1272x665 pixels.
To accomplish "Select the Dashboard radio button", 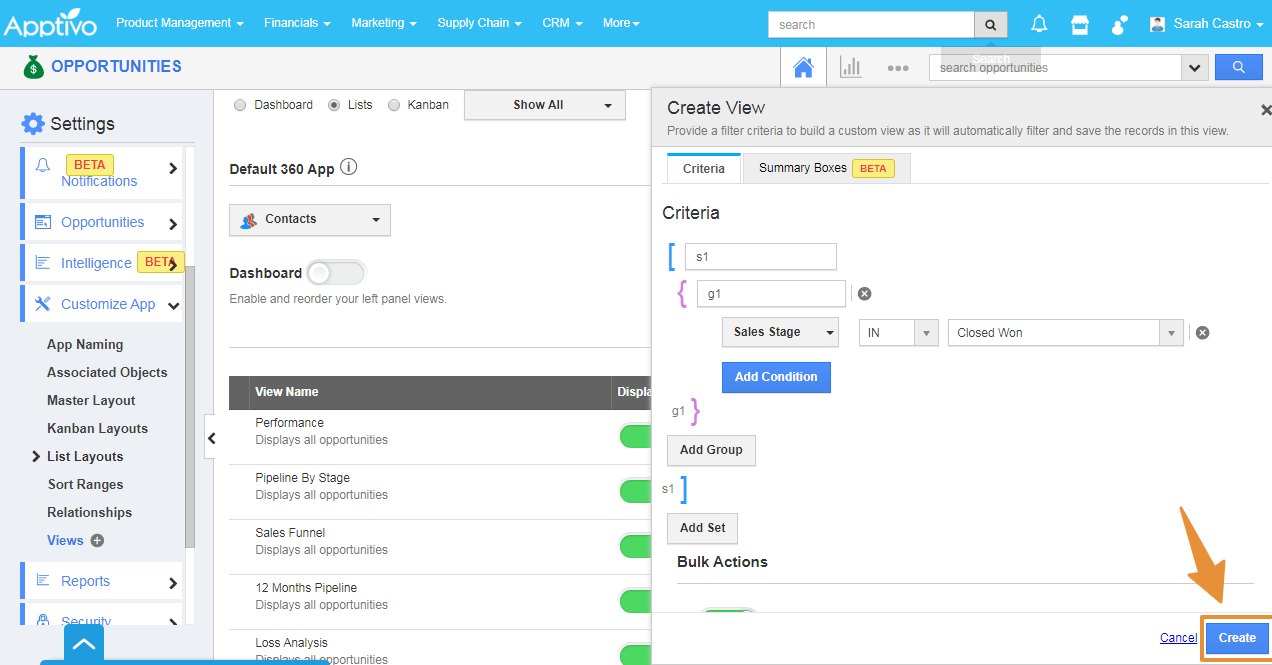I will tap(240, 105).
